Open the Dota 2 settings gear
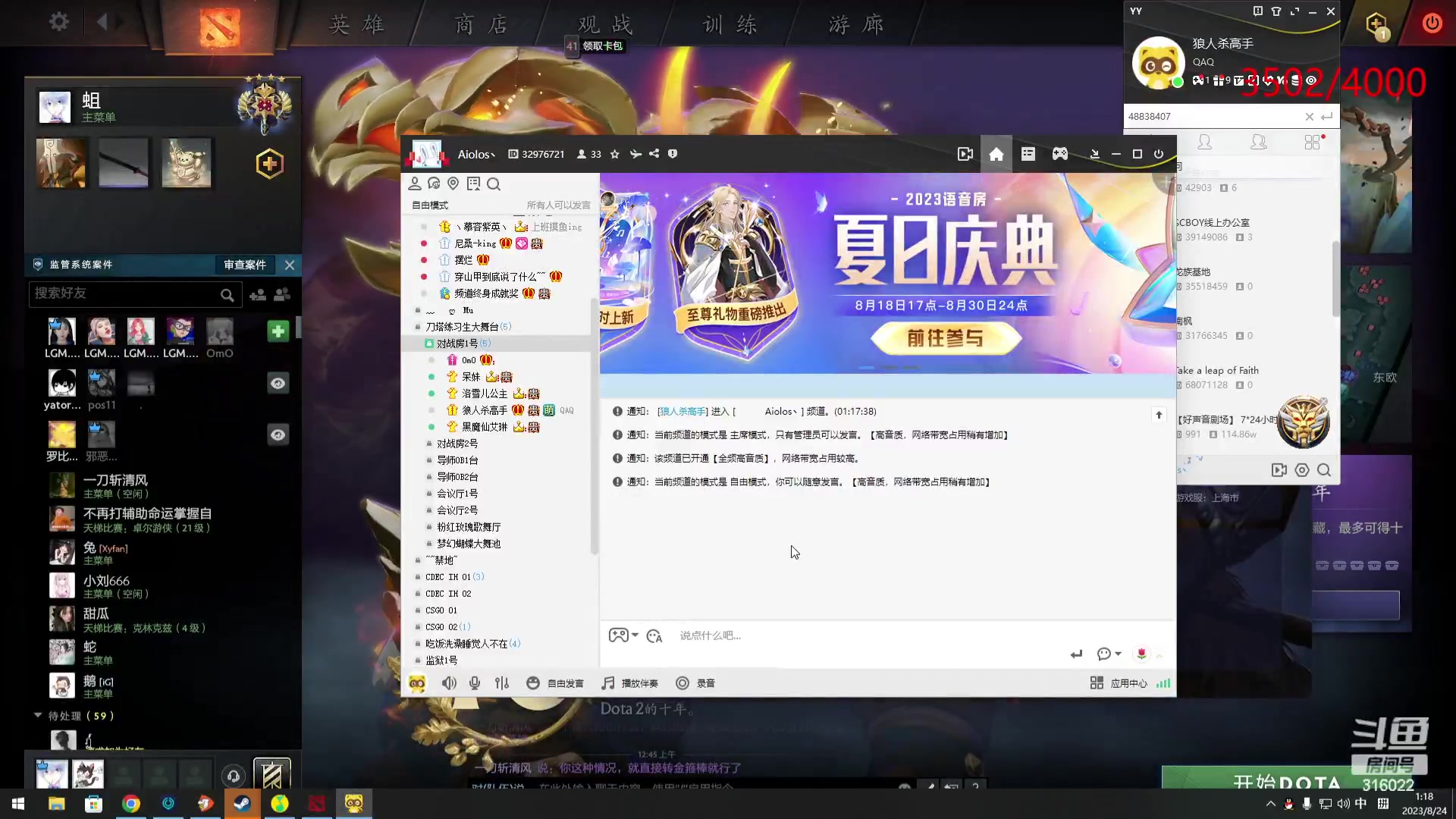1456x819 pixels. 58,22
